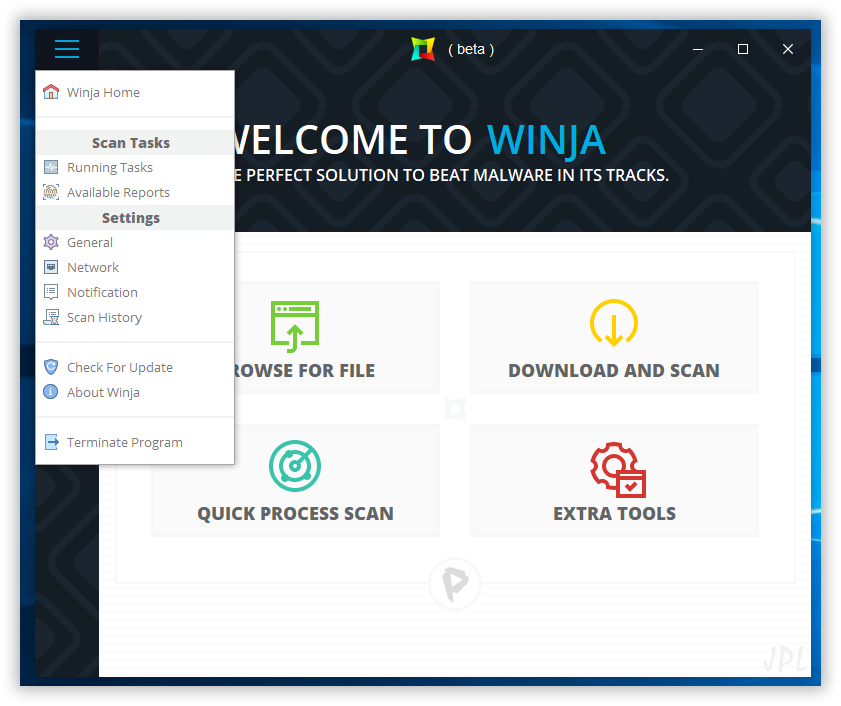Click the Available Reports fingerprint icon

51,192
